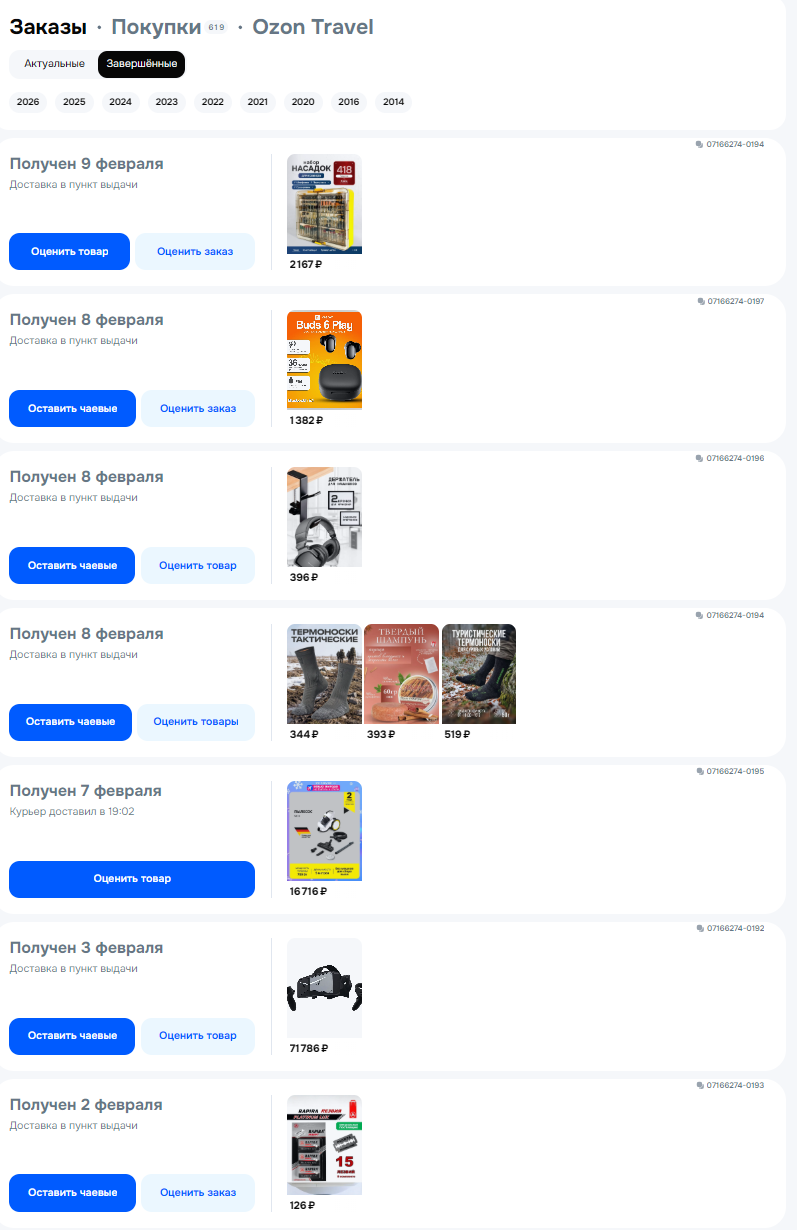The width and height of the screenshot is (797, 1230).
Task: Open the solid shampoo product image
Action: point(401,674)
